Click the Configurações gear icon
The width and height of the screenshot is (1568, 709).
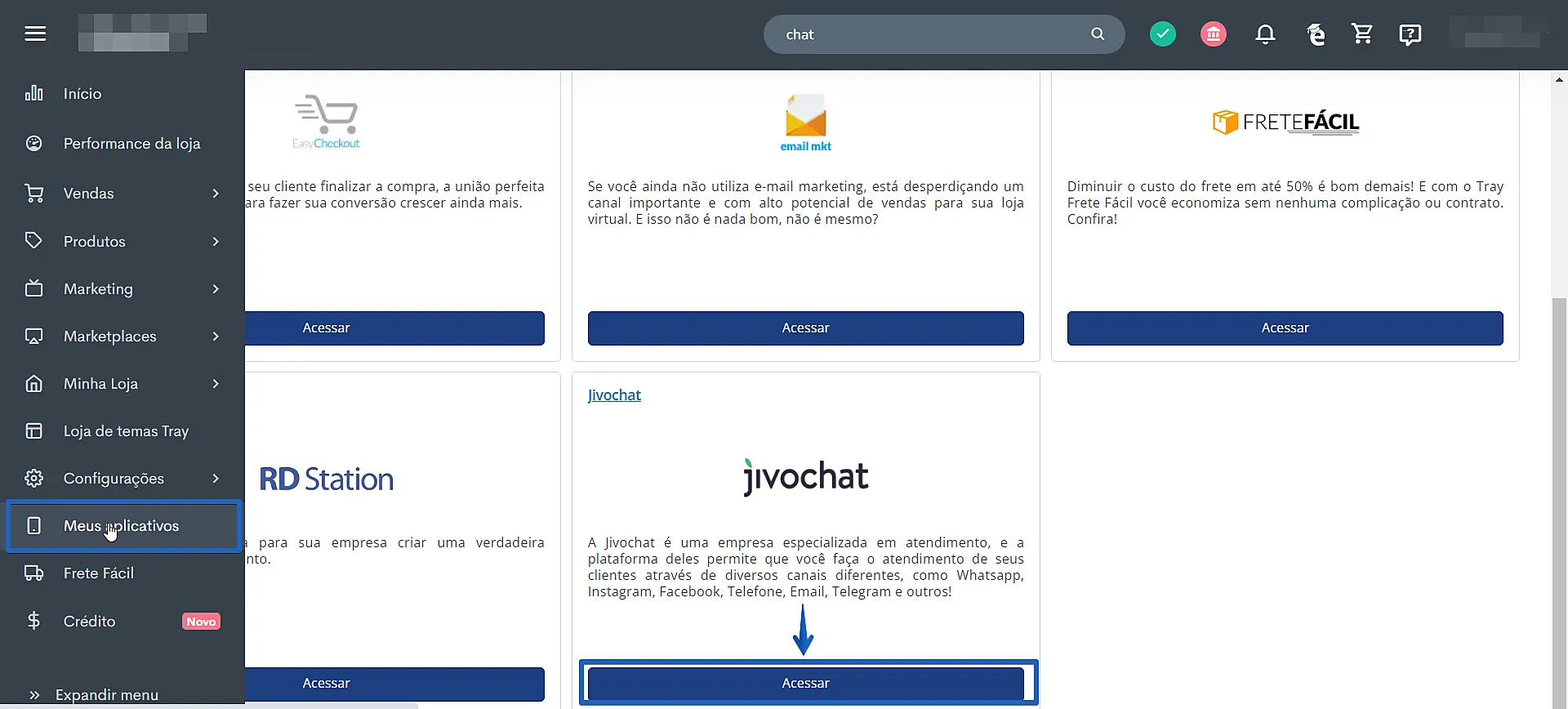tap(33, 478)
